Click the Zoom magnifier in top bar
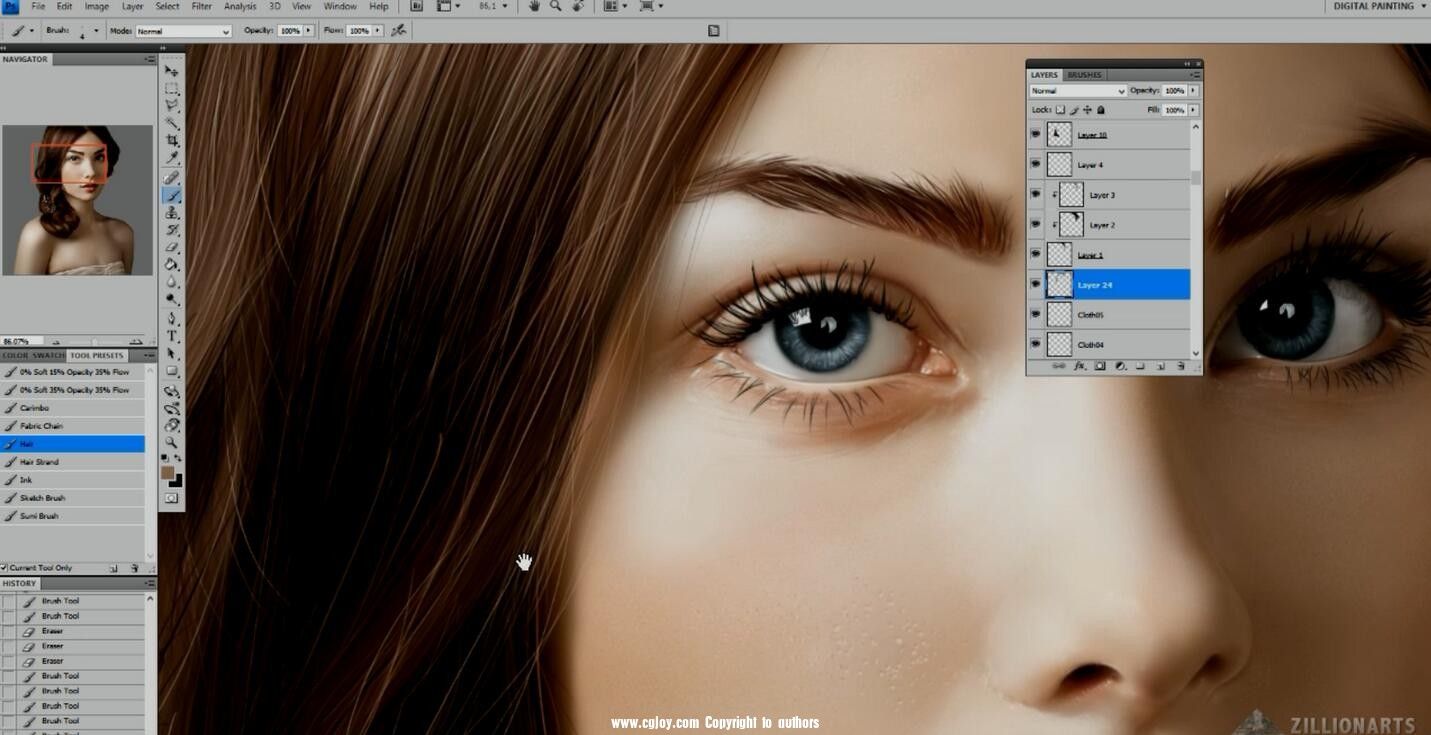This screenshot has height=735, width=1431. tap(555, 6)
